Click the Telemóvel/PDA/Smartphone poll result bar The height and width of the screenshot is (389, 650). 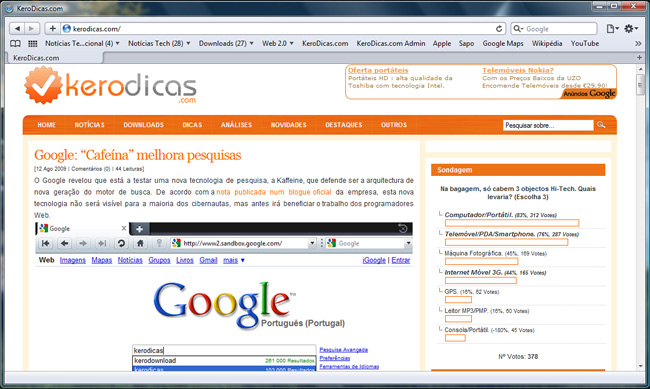[x=507, y=242]
